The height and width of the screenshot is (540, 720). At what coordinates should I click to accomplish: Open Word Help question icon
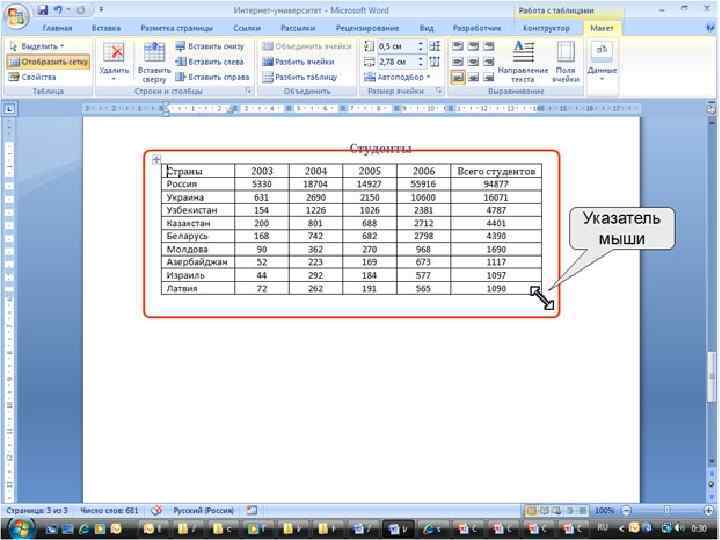(711, 28)
